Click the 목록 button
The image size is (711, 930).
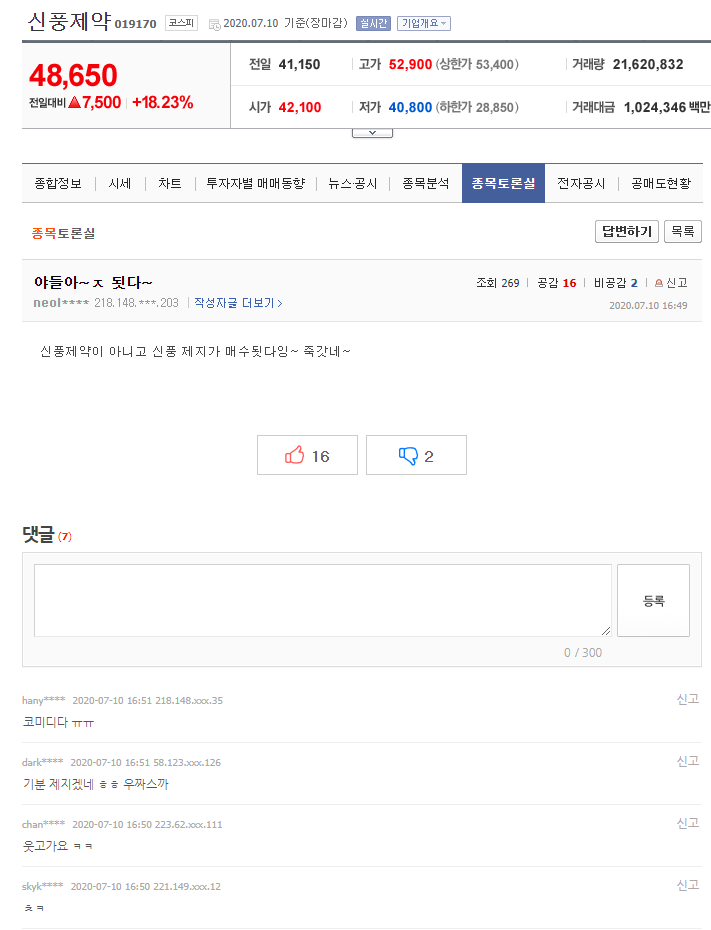click(683, 231)
